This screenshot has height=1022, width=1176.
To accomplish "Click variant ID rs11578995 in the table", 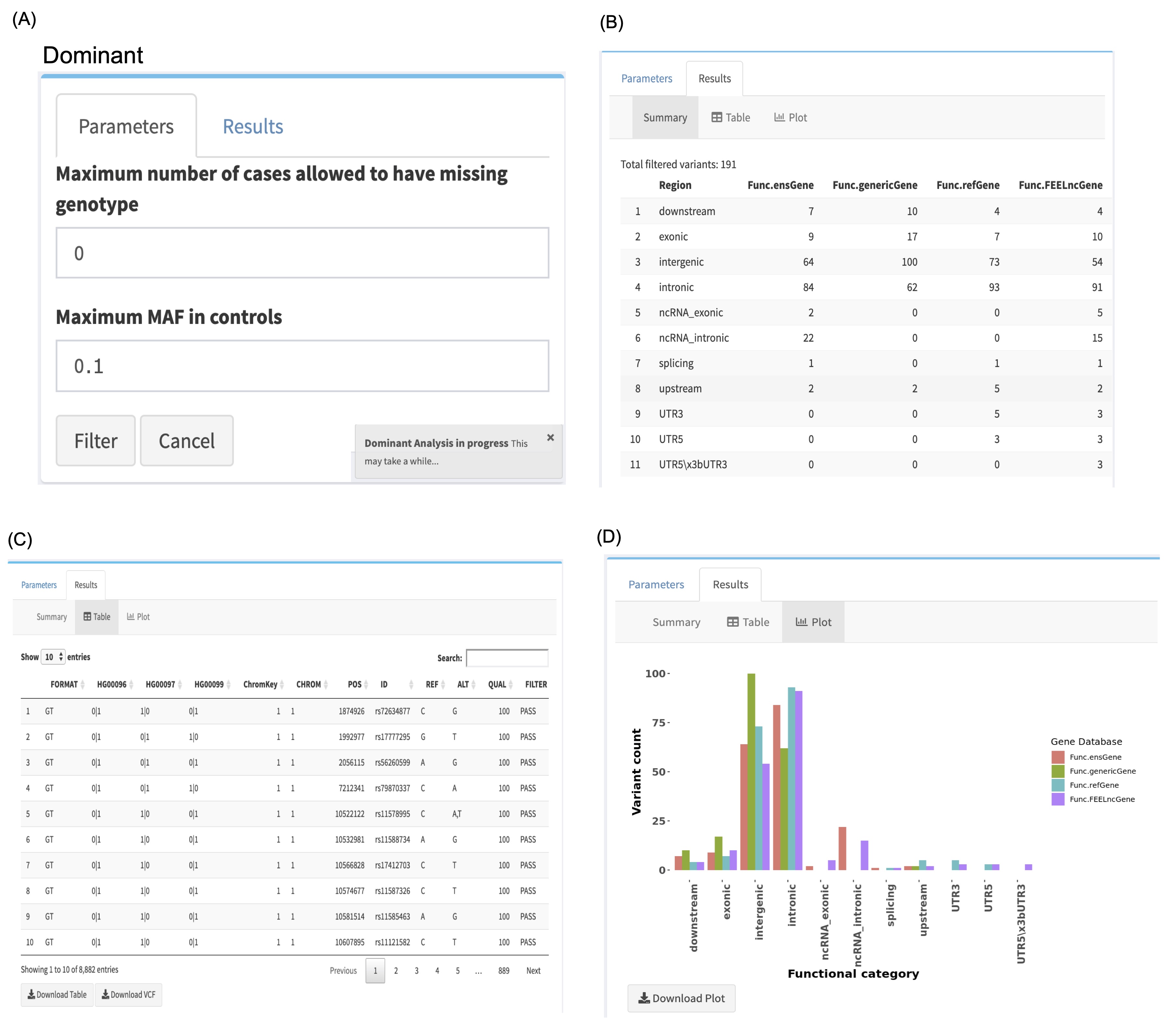I will tap(393, 814).
